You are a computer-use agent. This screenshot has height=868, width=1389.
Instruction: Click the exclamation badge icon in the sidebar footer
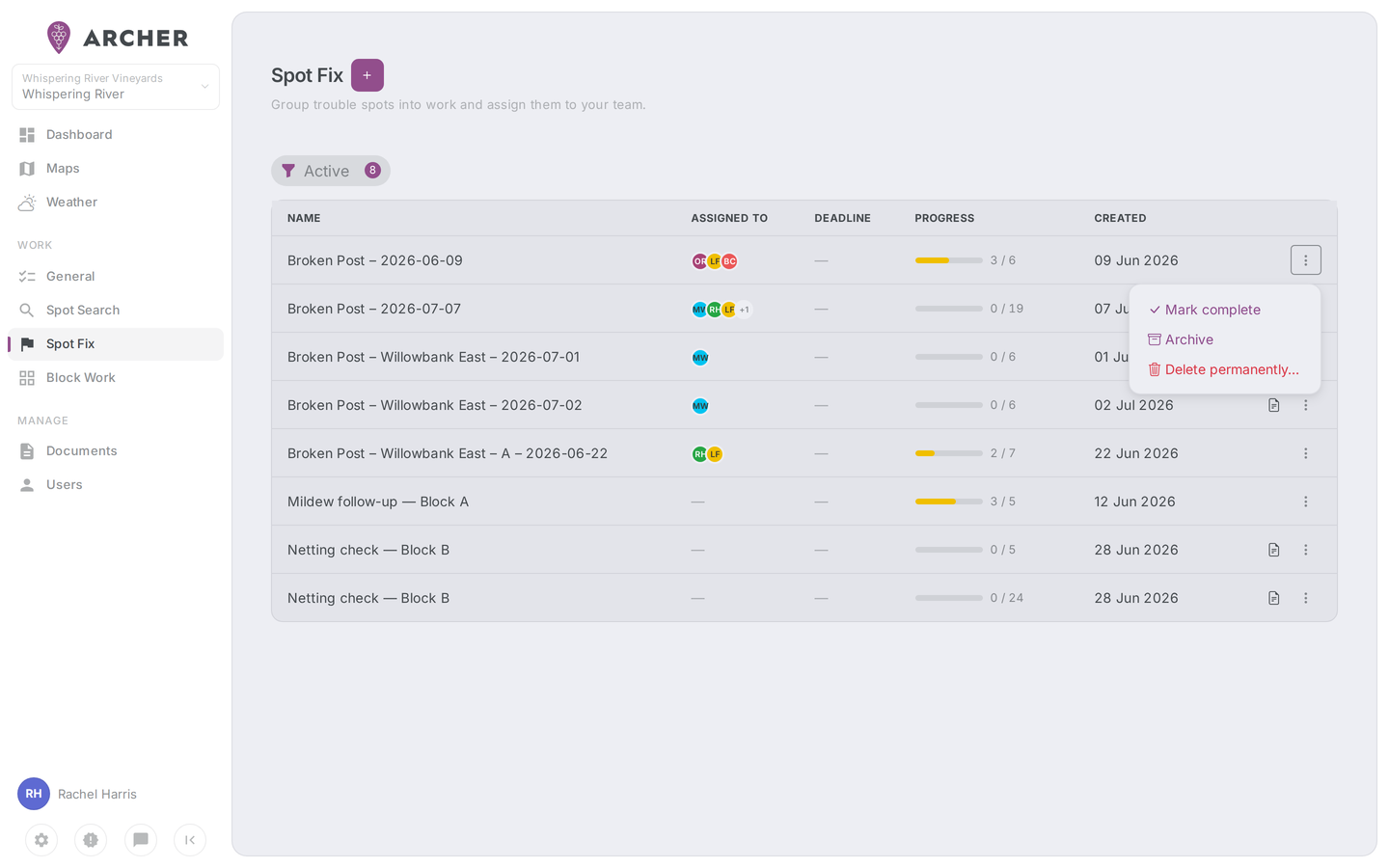(91, 840)
